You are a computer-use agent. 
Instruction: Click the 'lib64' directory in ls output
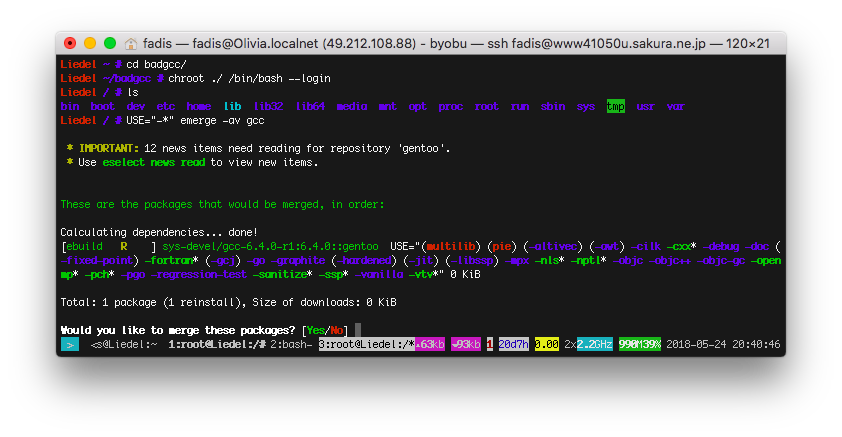[x=310, y=106]
